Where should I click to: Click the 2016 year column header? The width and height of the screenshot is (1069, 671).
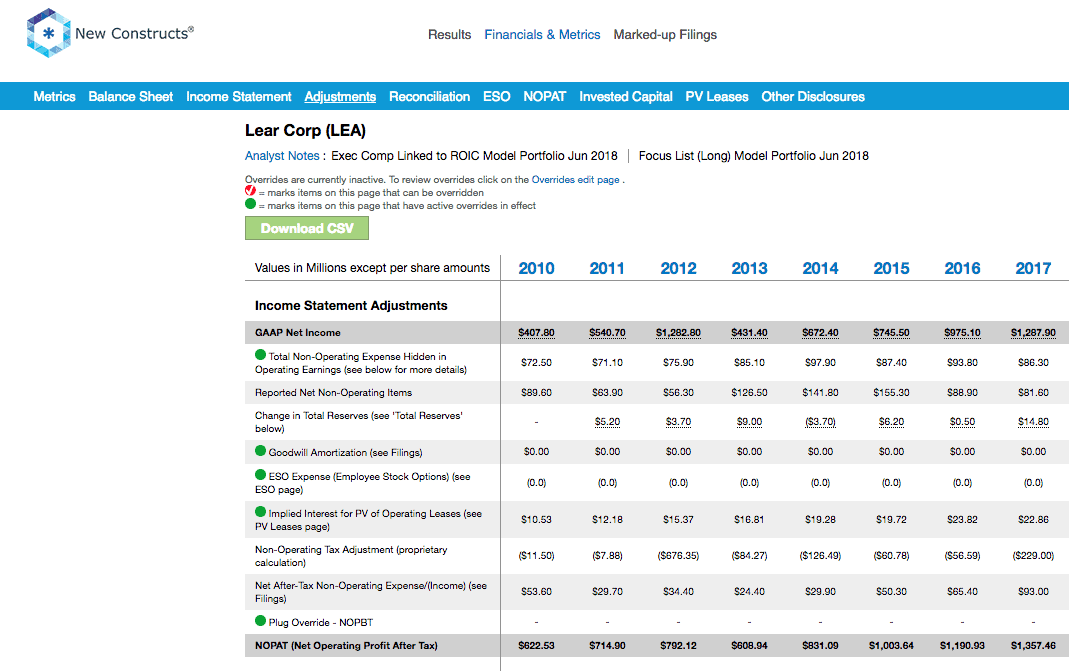point(962,269)
